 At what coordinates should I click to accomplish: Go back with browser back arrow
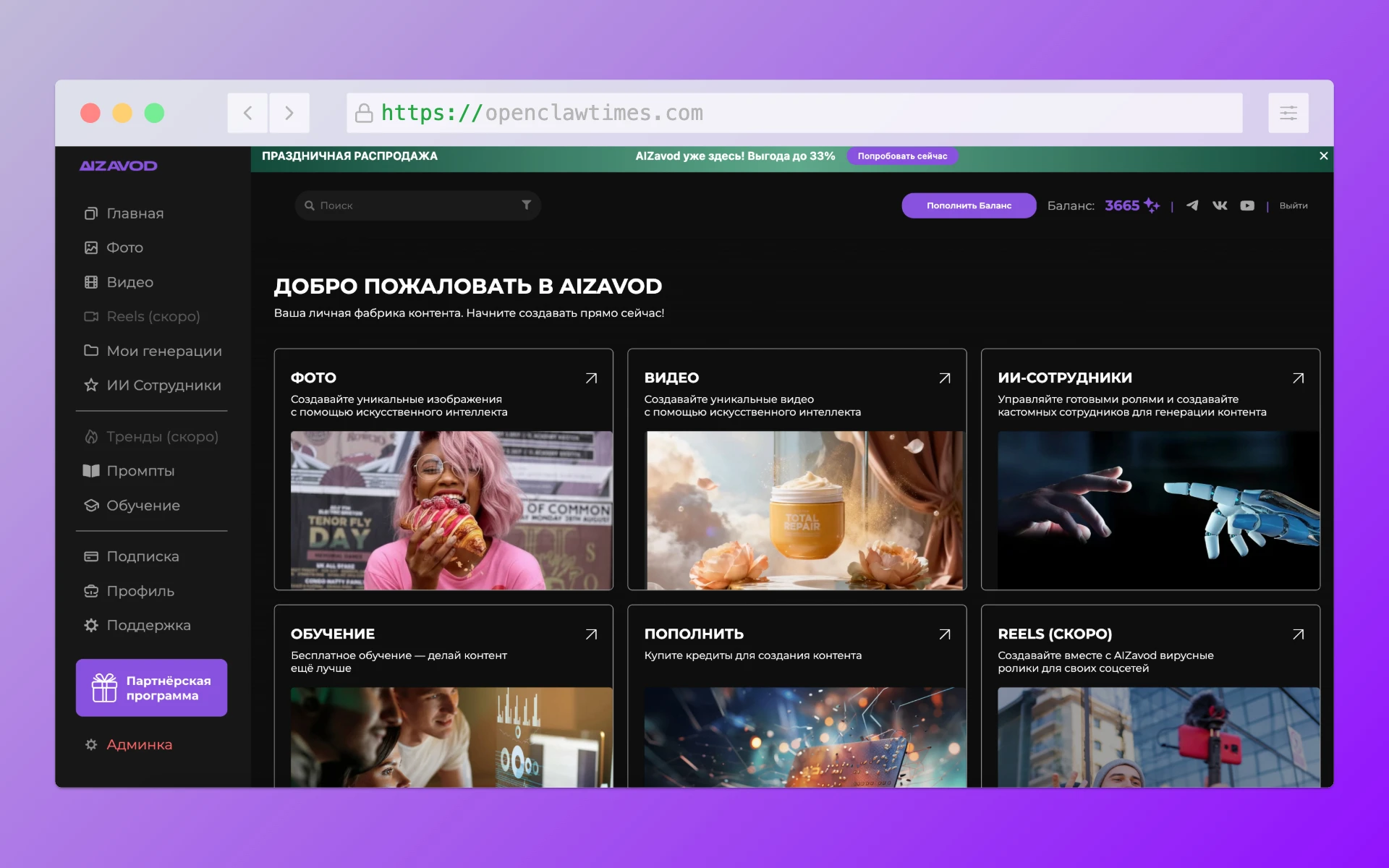tap(247, 113)
